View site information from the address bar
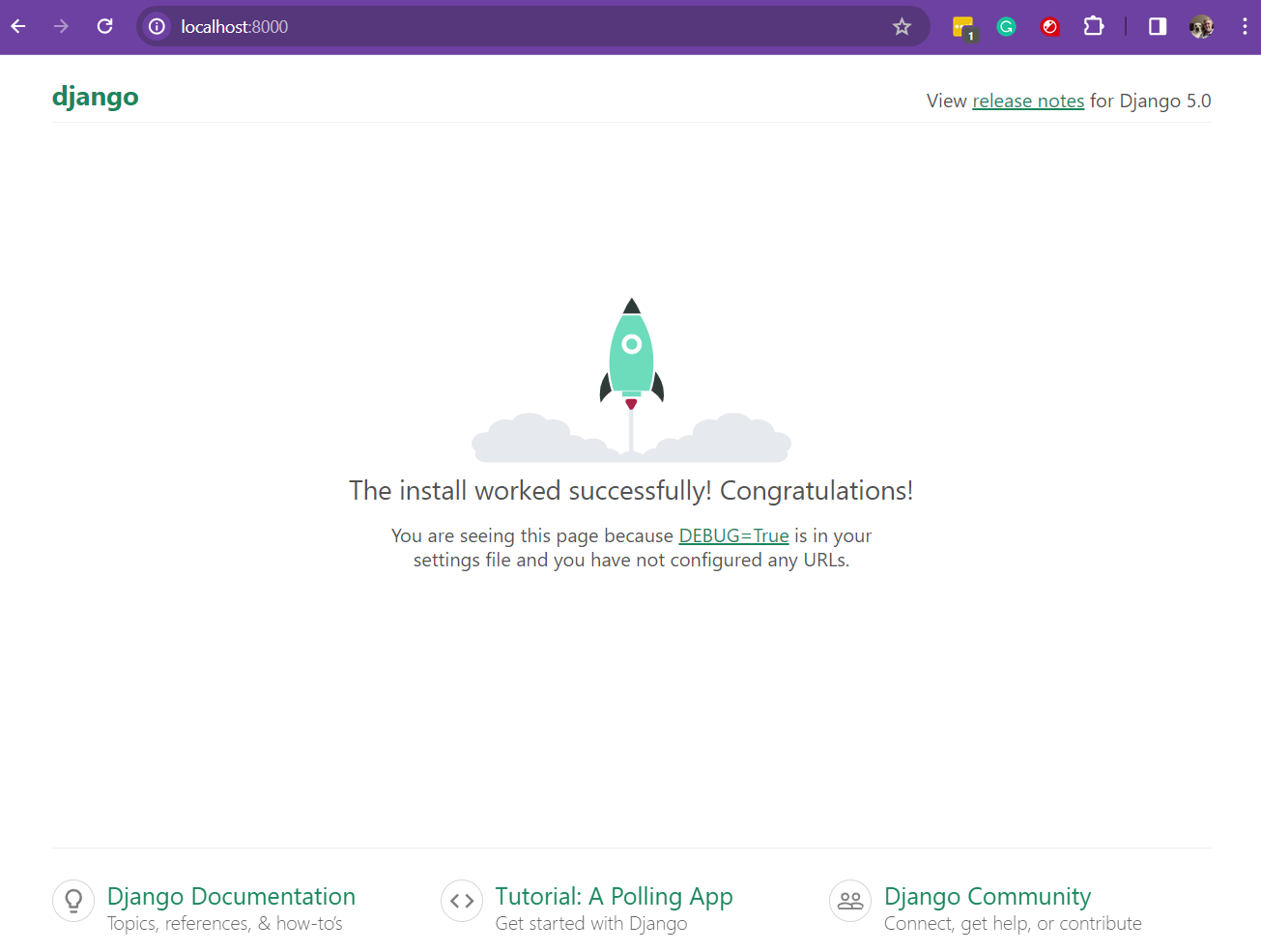Screen dimensions: 1261x952 pyautogui.click(x=156, y=26)
